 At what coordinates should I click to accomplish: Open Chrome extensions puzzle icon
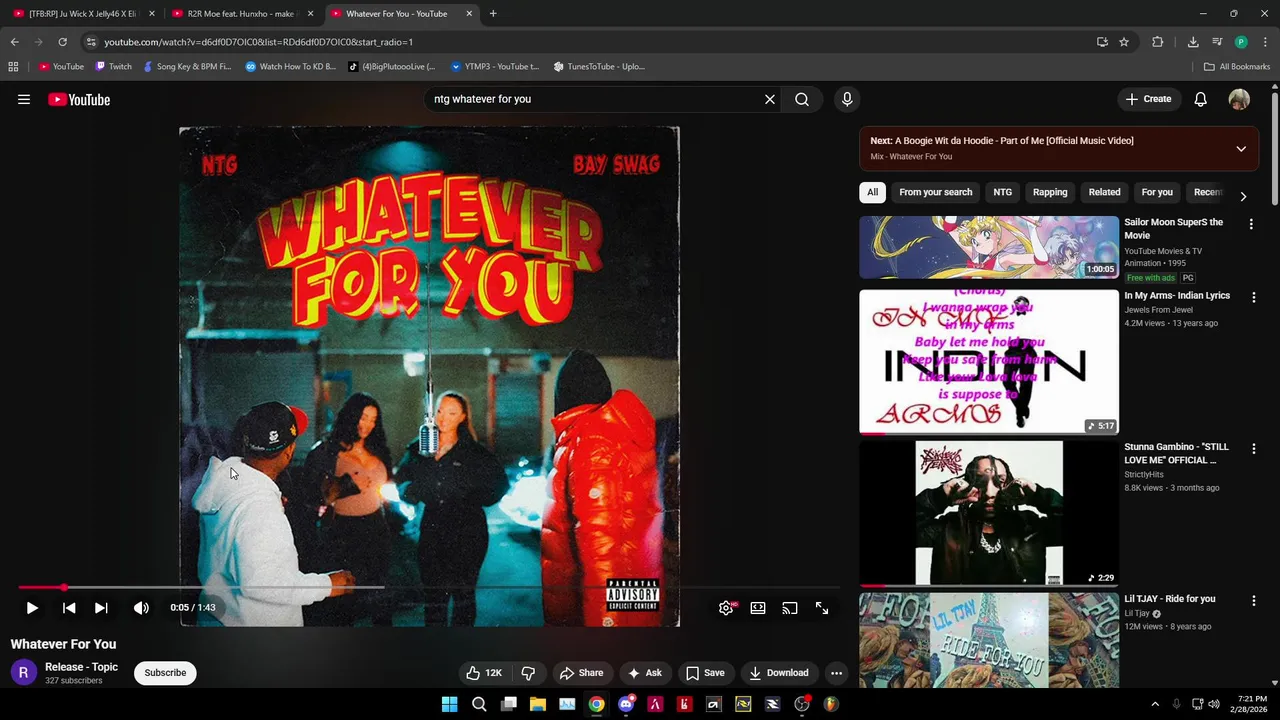pyautogui.click(x=1158, y=42)
